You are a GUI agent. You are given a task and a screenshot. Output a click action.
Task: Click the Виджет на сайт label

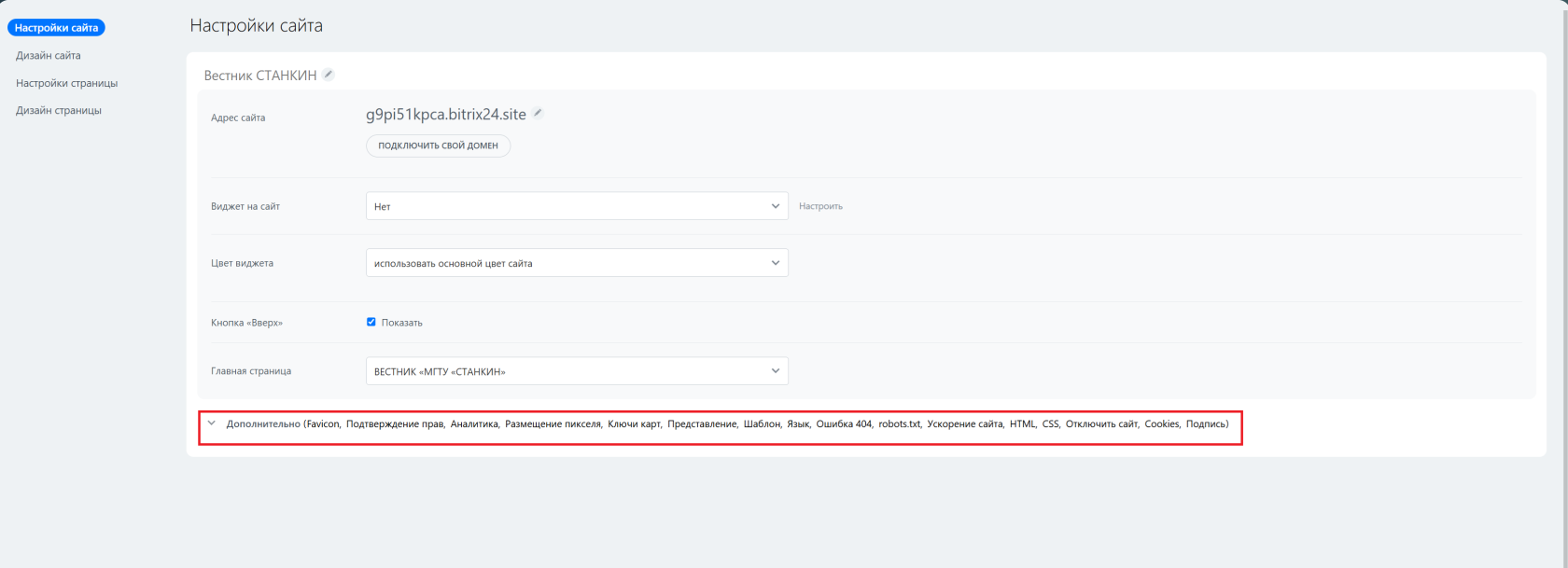coord(245,206)
